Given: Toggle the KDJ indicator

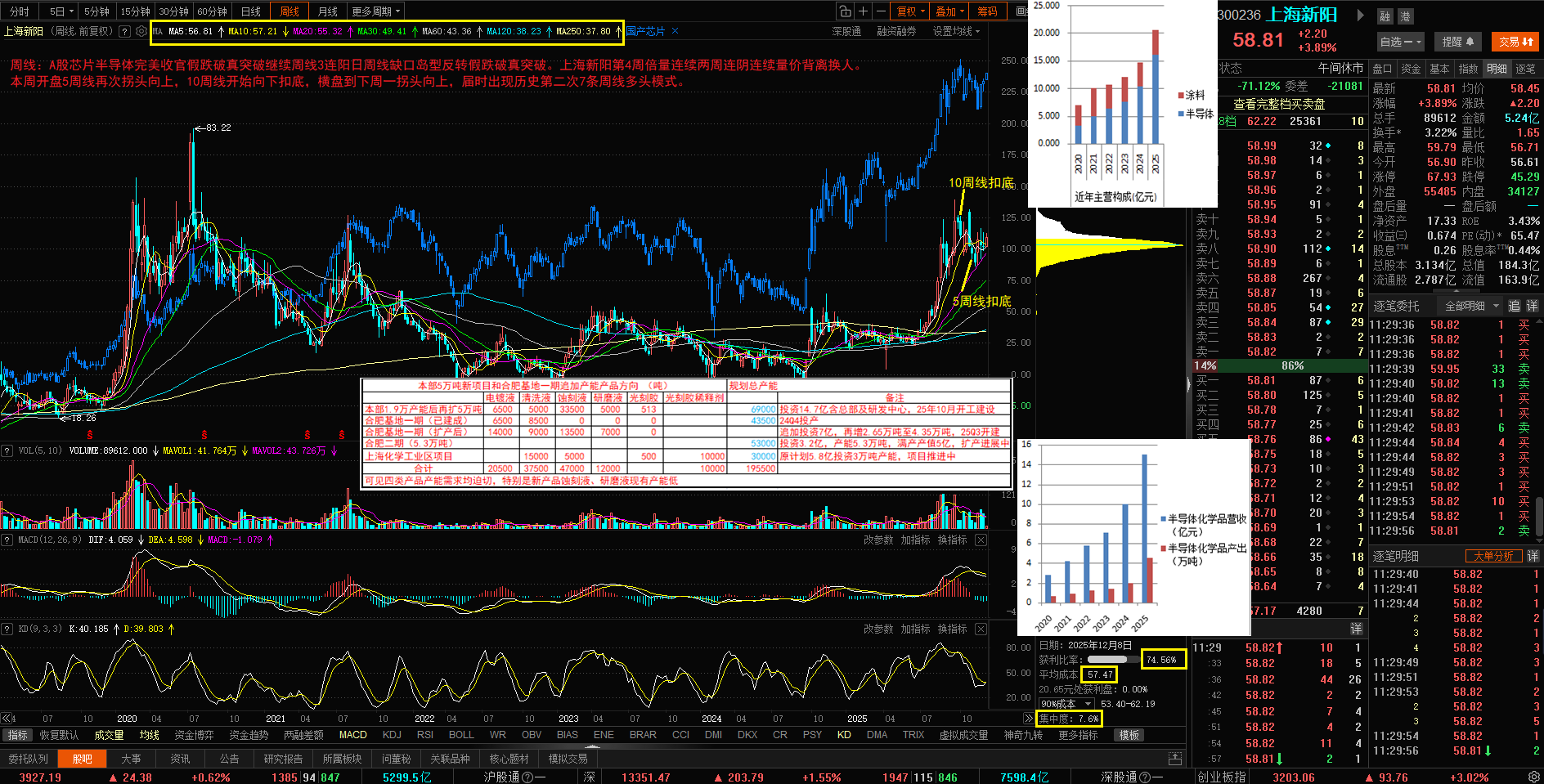Looking at the screenshot, I should [392, 735].
